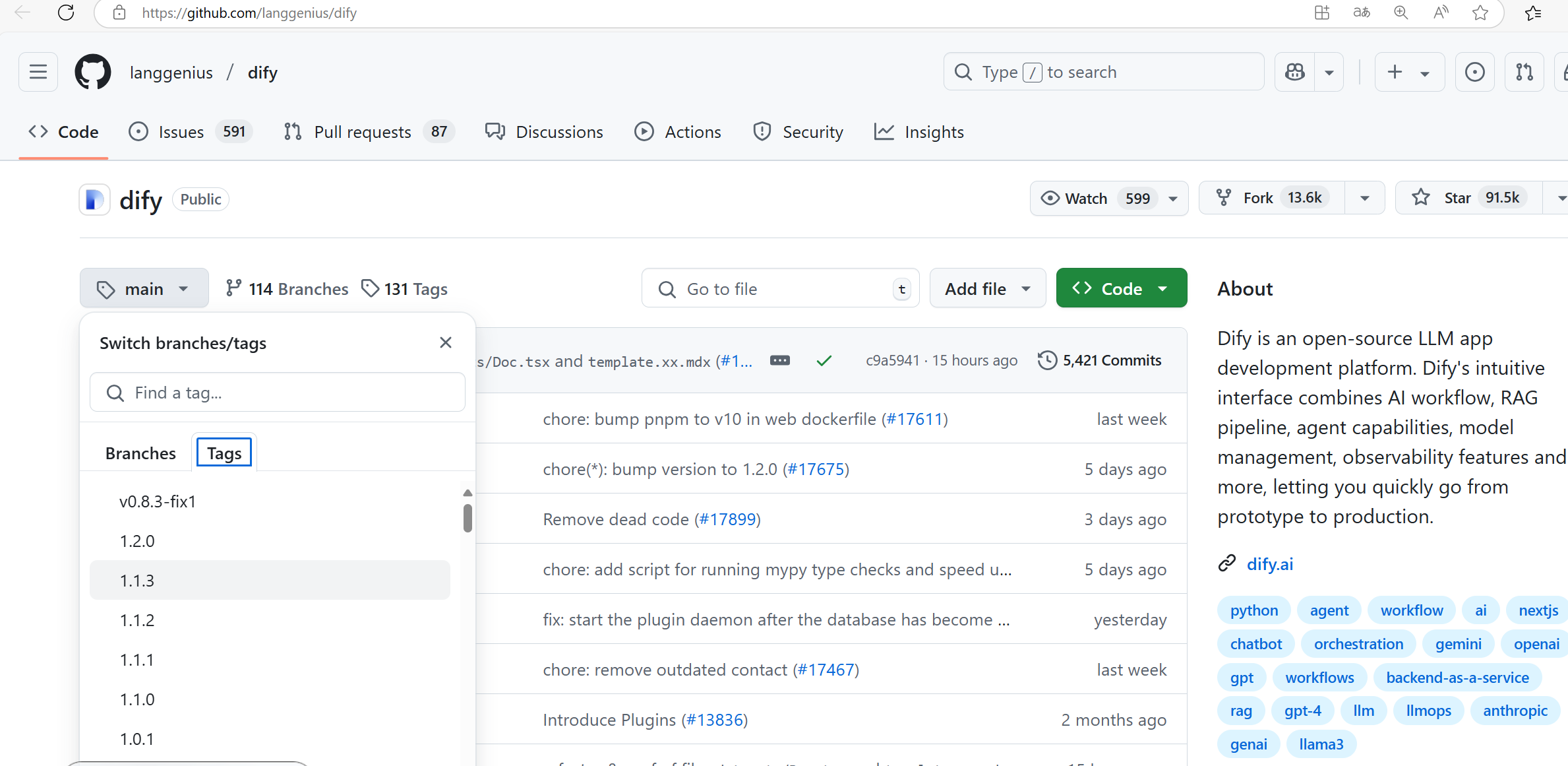Expand the main branch dropdown
1568x766 pixels.
click(x=144, y=289)
